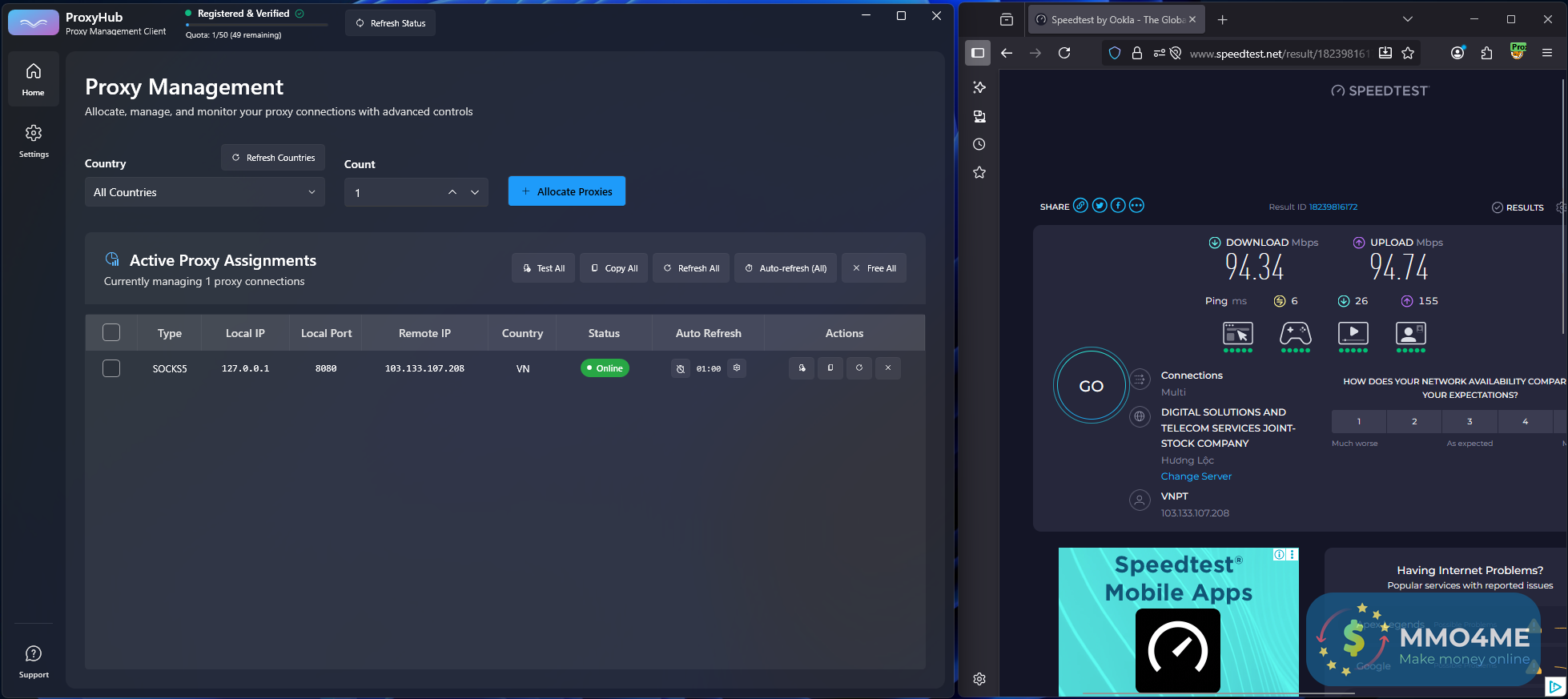Click the video streaming score icon
The height and width of the screenshot is (699, 1568).
click(x=1353, y=333)
